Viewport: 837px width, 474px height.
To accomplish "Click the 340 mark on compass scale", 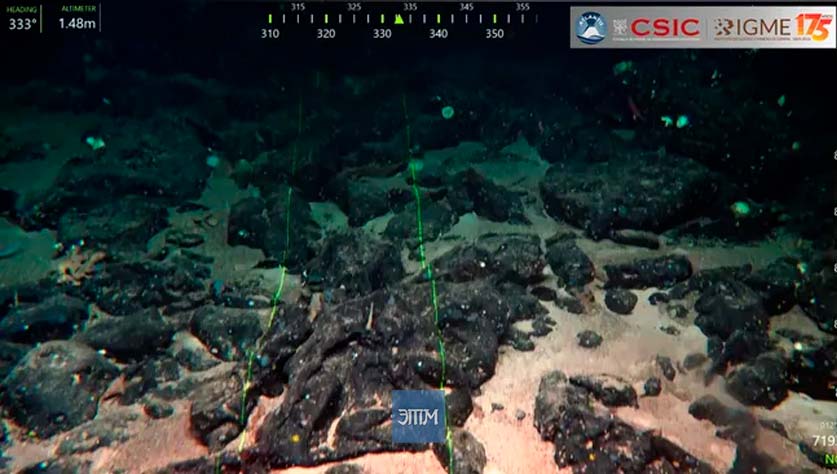I will coord(438,34).
